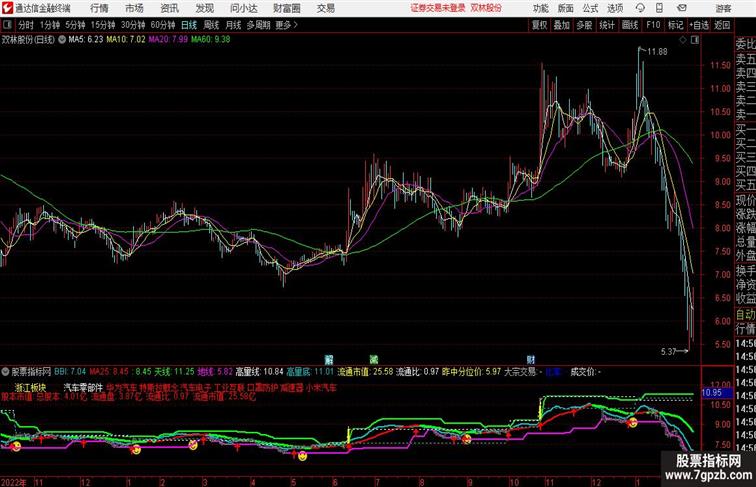756x487 pixels.
Task: Click the MA5: 6.23 indicator value
Action: click(x=86, y=39)
